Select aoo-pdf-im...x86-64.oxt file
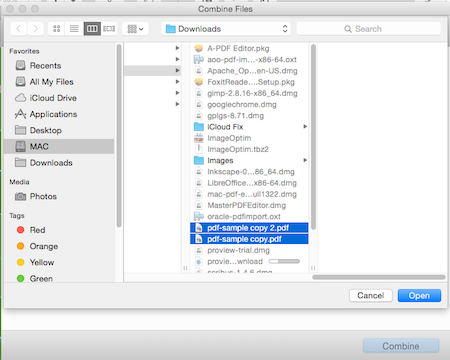450x360 pixels. click(249, 60)
